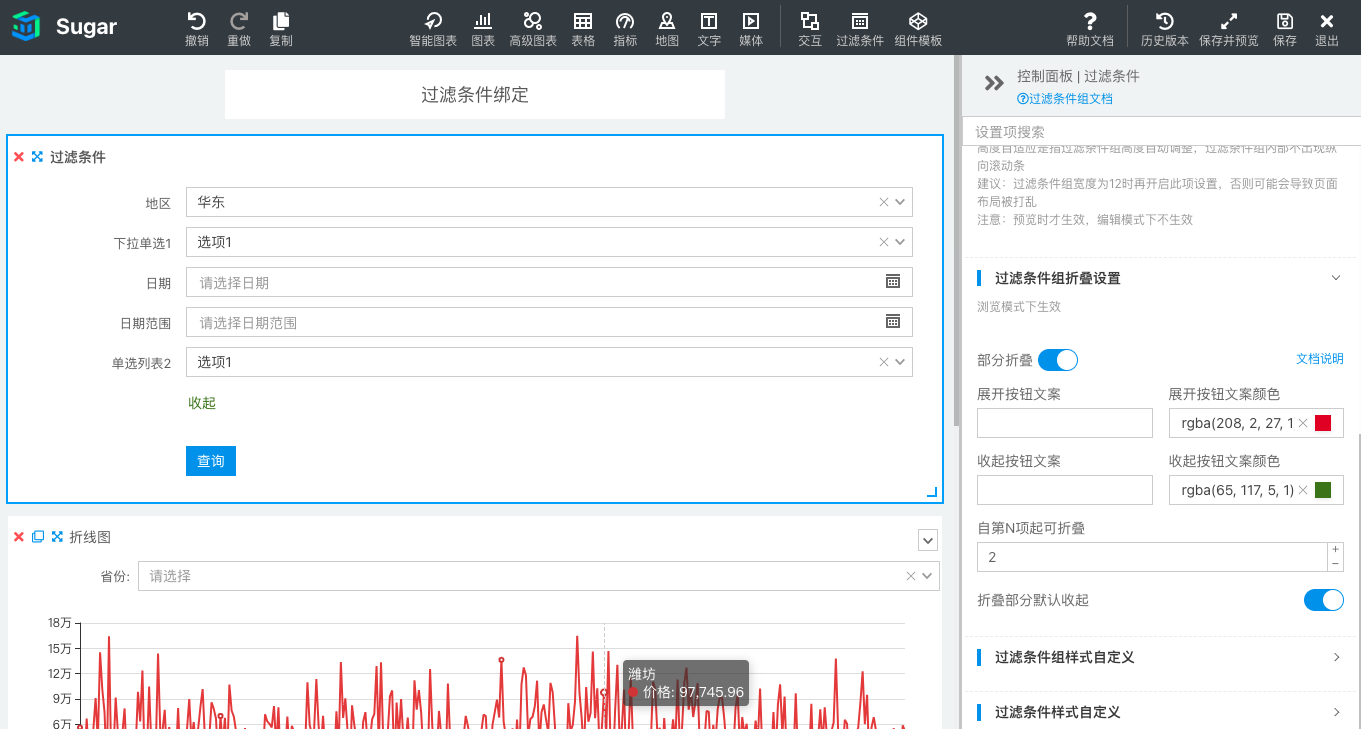This screenshot has width=1361, height=729.
Task: Click resize handle at filter component corner
Action: click(932, 492)
